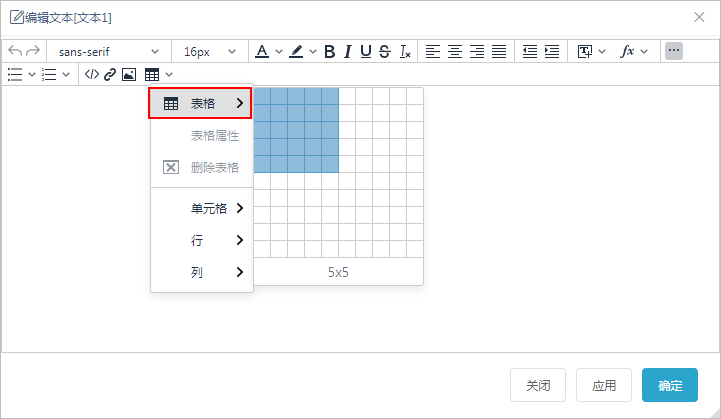721x419 pixels.
Task: Select 表格属性 menu entry
Action: point(202,135)
